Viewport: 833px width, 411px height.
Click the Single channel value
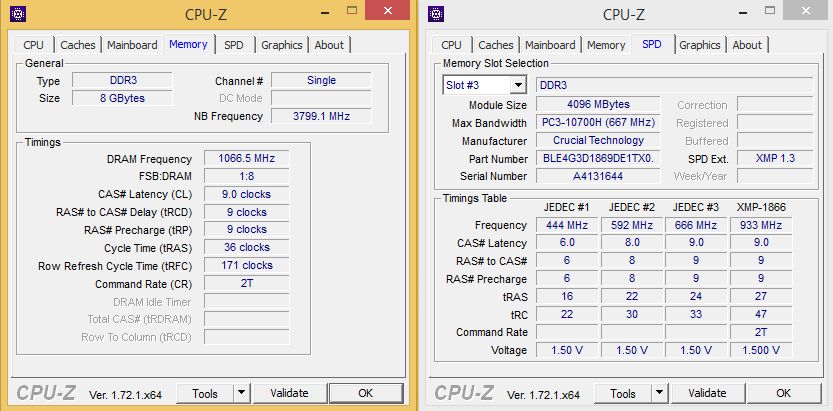click(x=321, y=80)
